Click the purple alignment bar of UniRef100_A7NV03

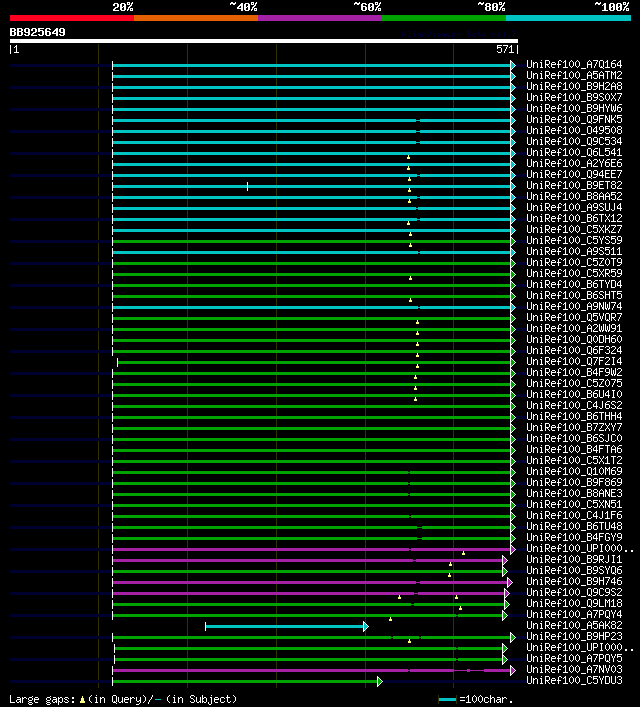coord(314,670)
